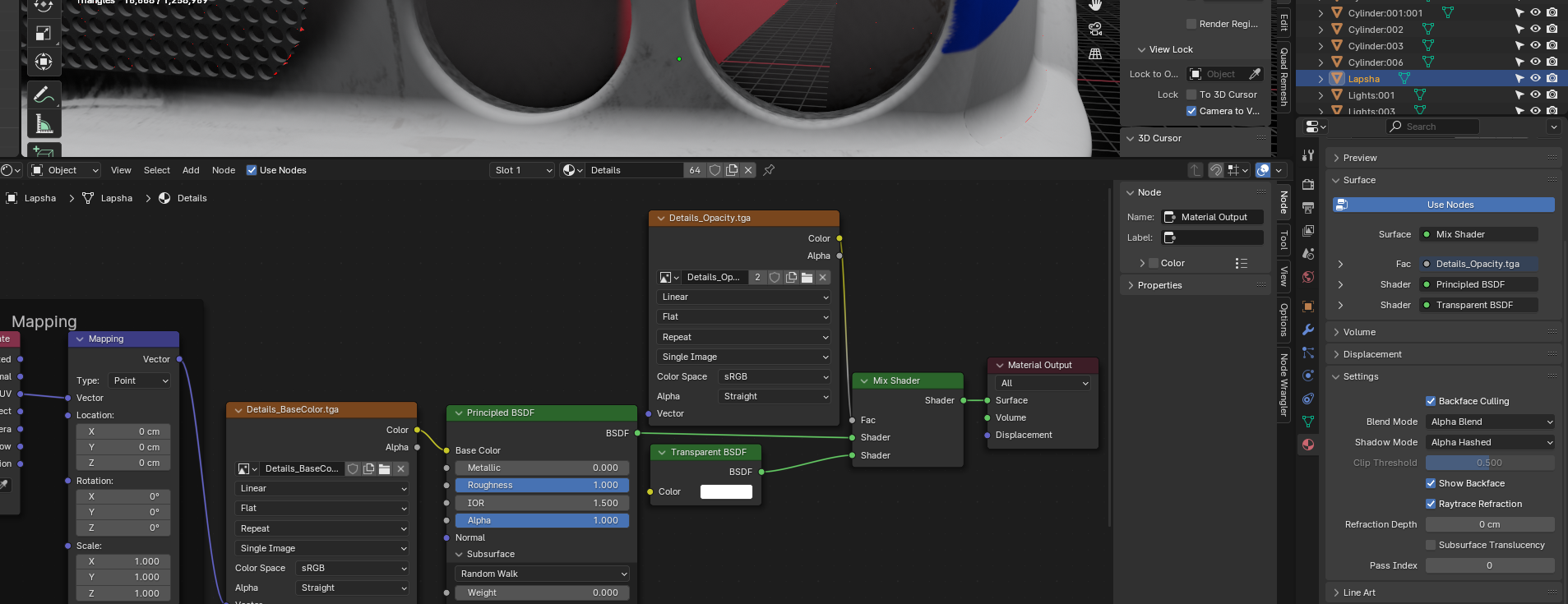Select the Transform tool in viewport toolbar
The width and height of the screenshot is (1568, 604).
point(44,62)
